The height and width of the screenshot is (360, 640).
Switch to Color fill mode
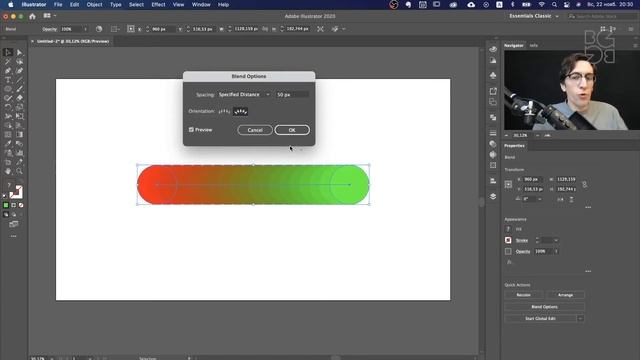coord(6,205)
